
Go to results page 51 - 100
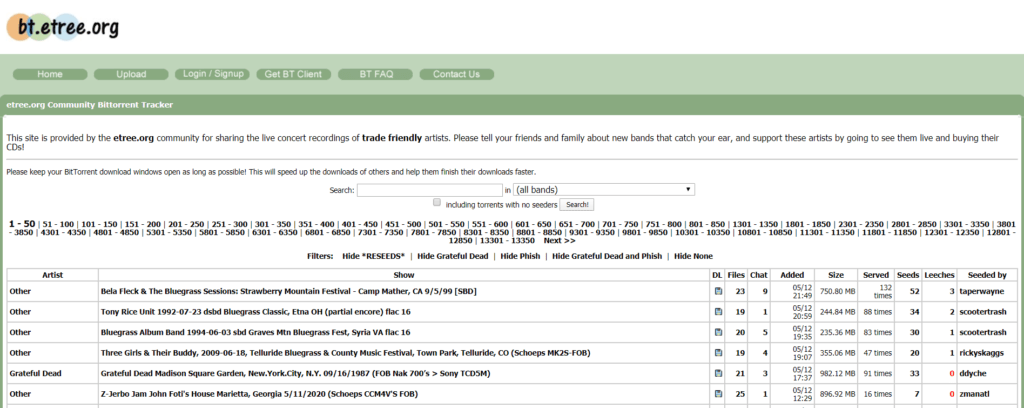[x=58, y=224]
